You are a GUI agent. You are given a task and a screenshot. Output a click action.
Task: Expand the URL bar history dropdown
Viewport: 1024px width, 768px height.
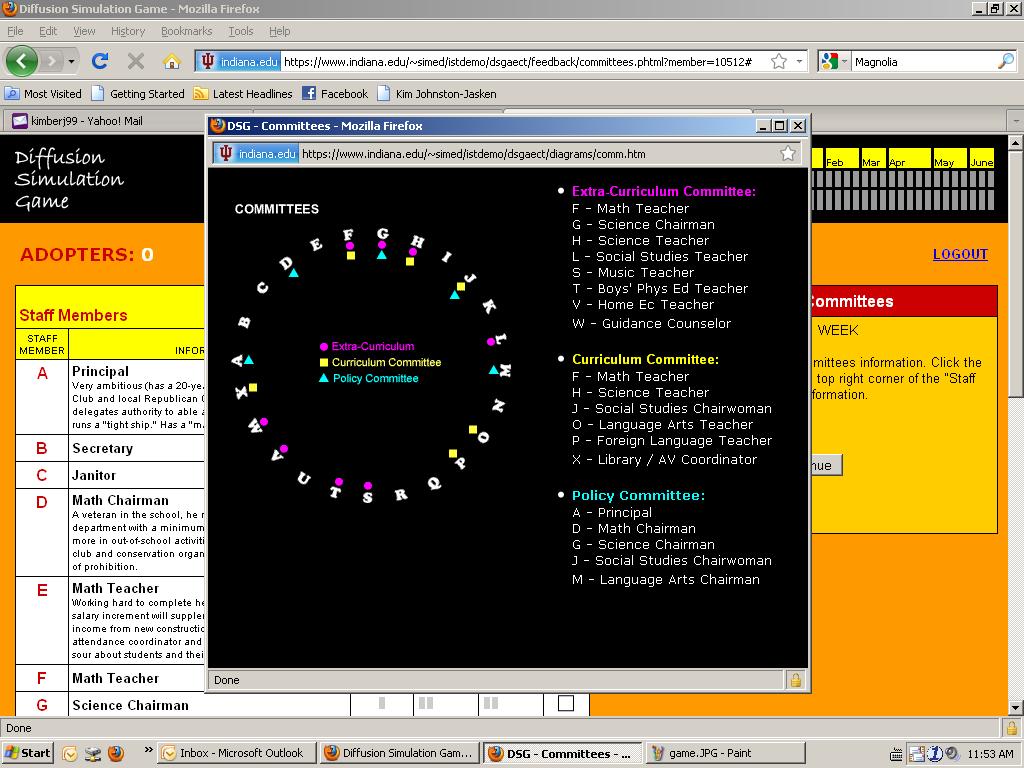pyautogui.click(x=800, y=62)
